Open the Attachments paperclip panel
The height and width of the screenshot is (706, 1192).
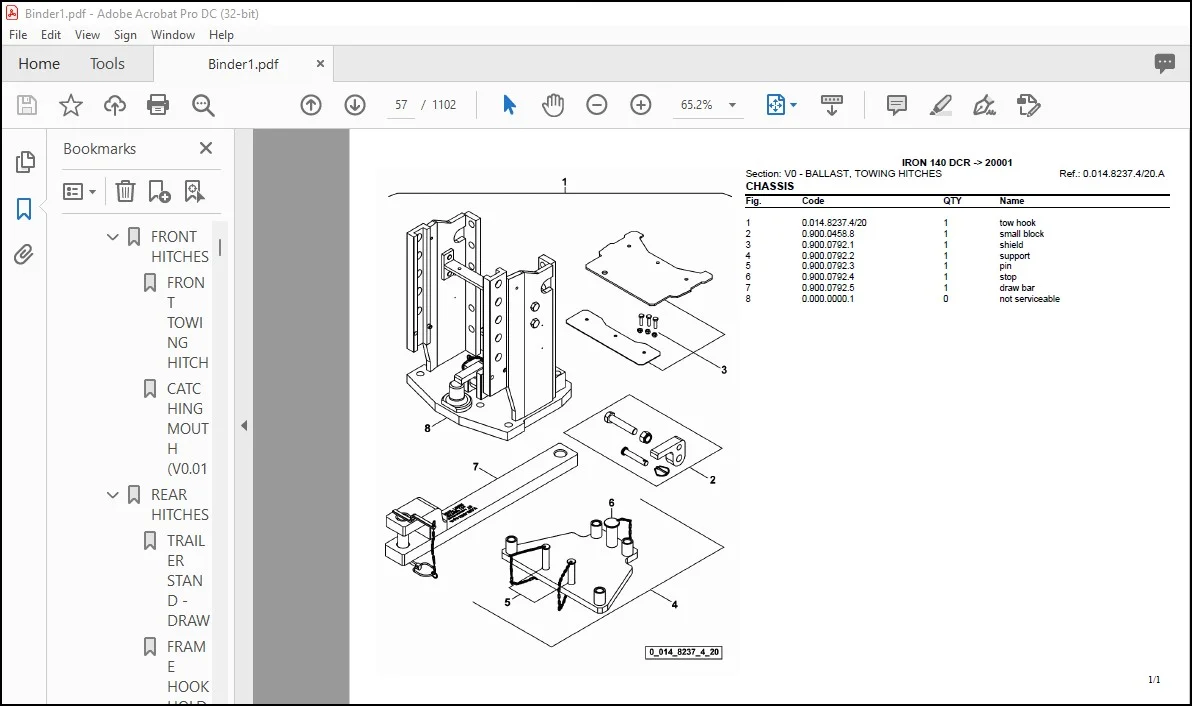(x=24, y=255)
